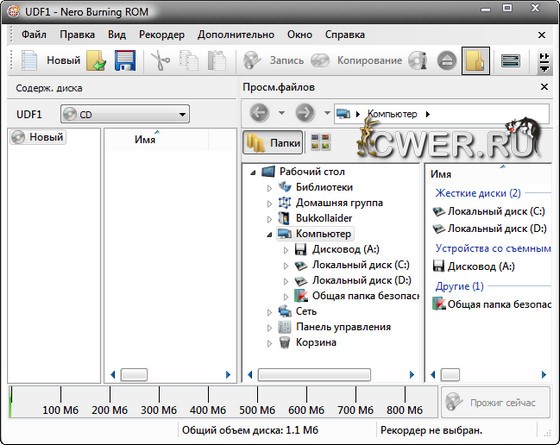
Task: Click the Жесткие диски (2) group header
Action: [478, 193]
